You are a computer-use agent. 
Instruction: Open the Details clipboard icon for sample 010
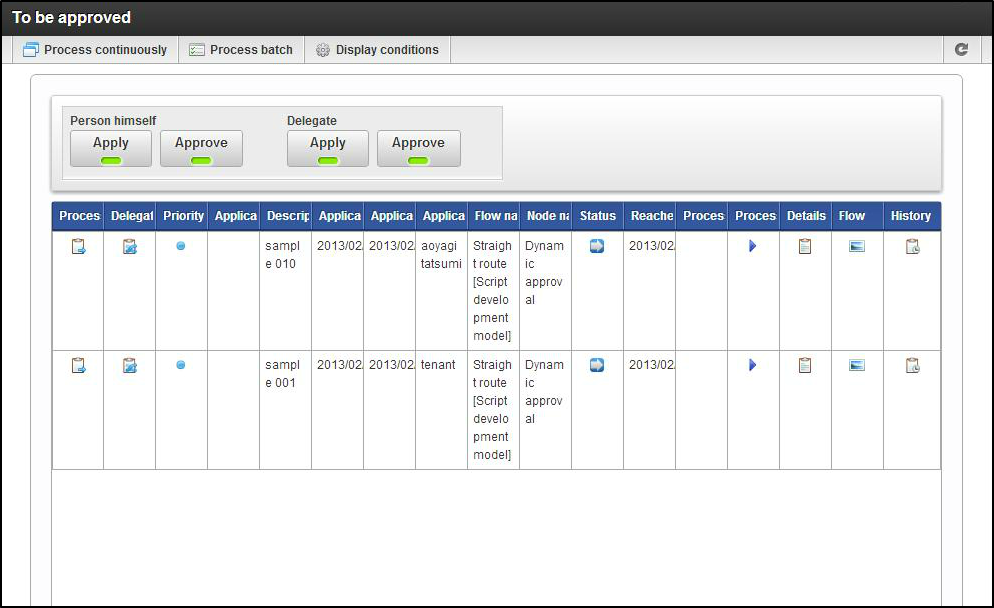point(806,246)
